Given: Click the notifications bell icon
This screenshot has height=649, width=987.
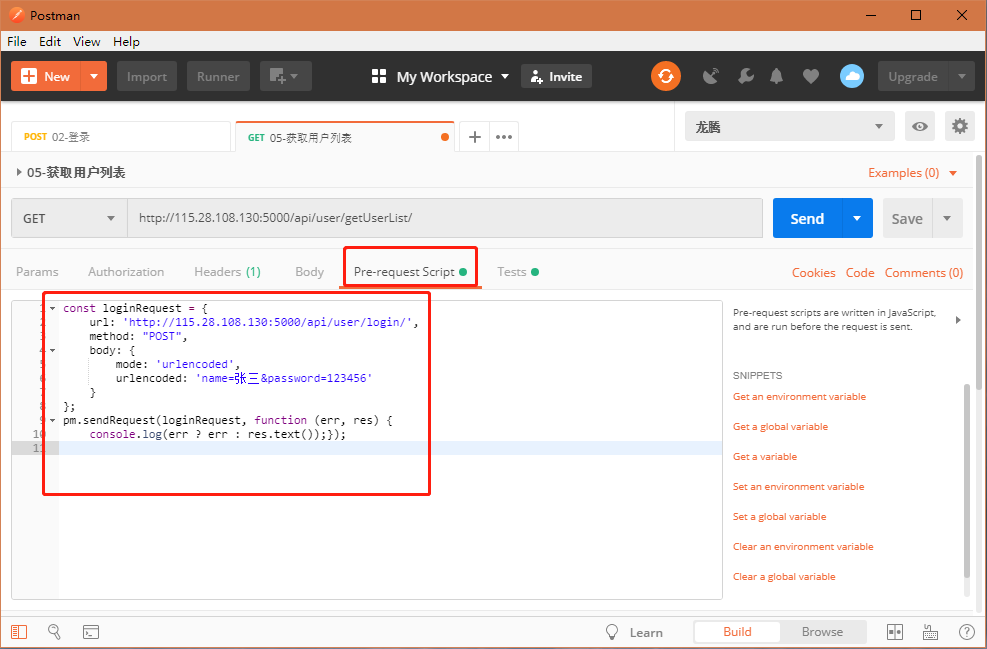Looking at the screenshot, I should pos(776,76).
